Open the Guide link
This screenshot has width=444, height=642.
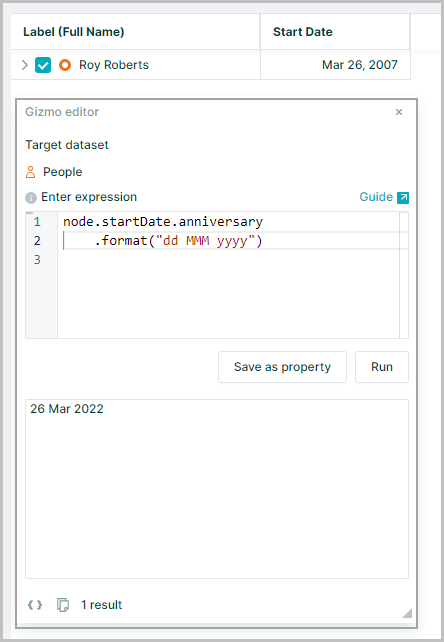(376, 197)
